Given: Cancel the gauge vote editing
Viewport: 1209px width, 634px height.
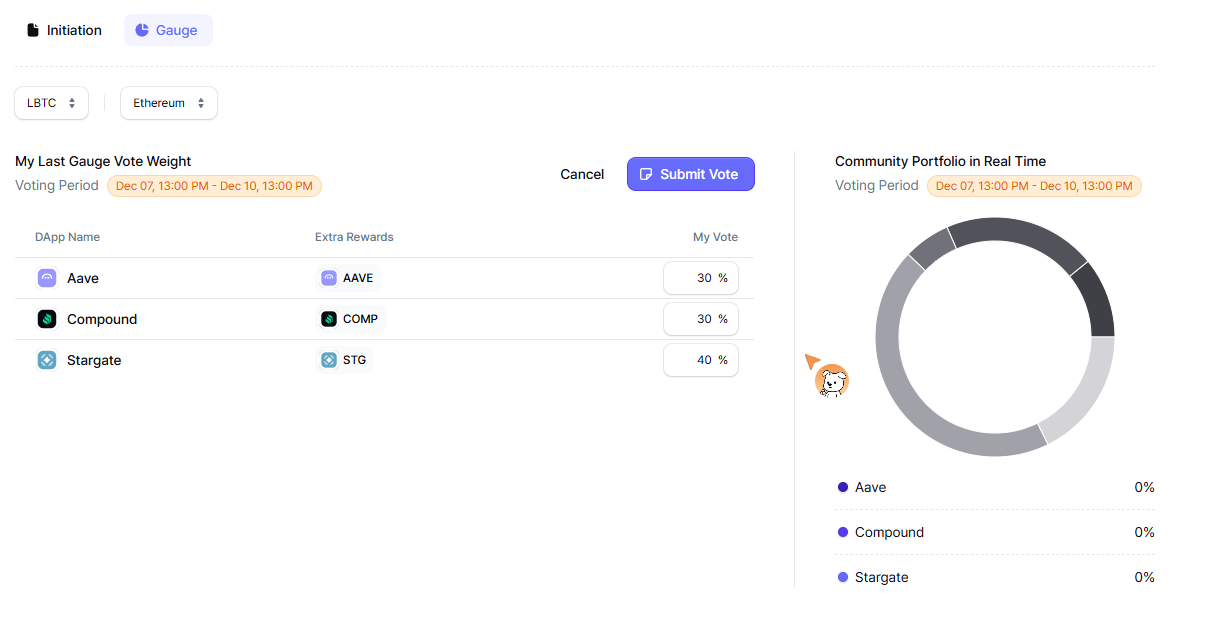Looking at the screenshot, I should pyautogui.click(x=582, y=174).
